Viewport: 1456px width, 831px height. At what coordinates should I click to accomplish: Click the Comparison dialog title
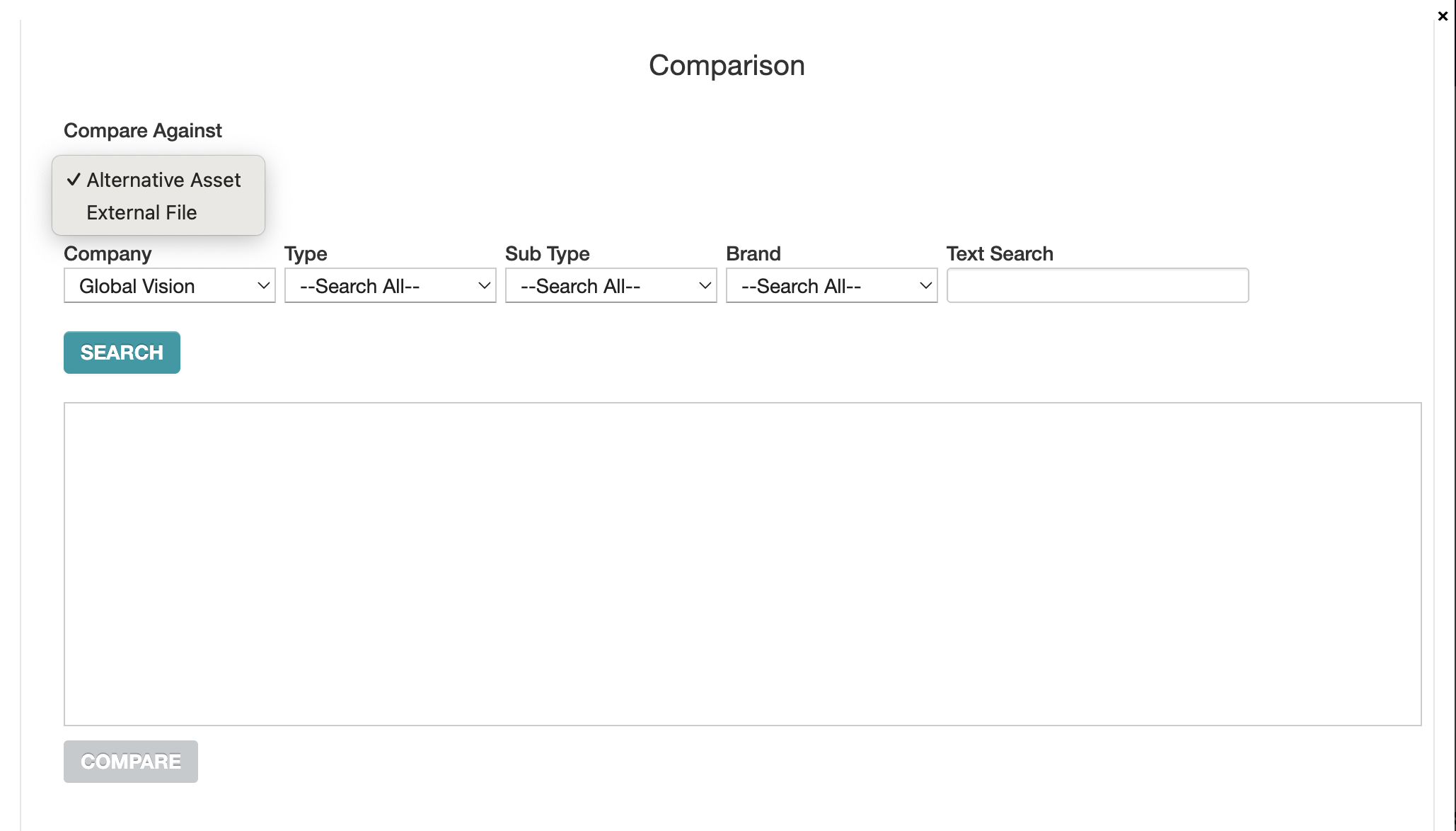(727, 65)
